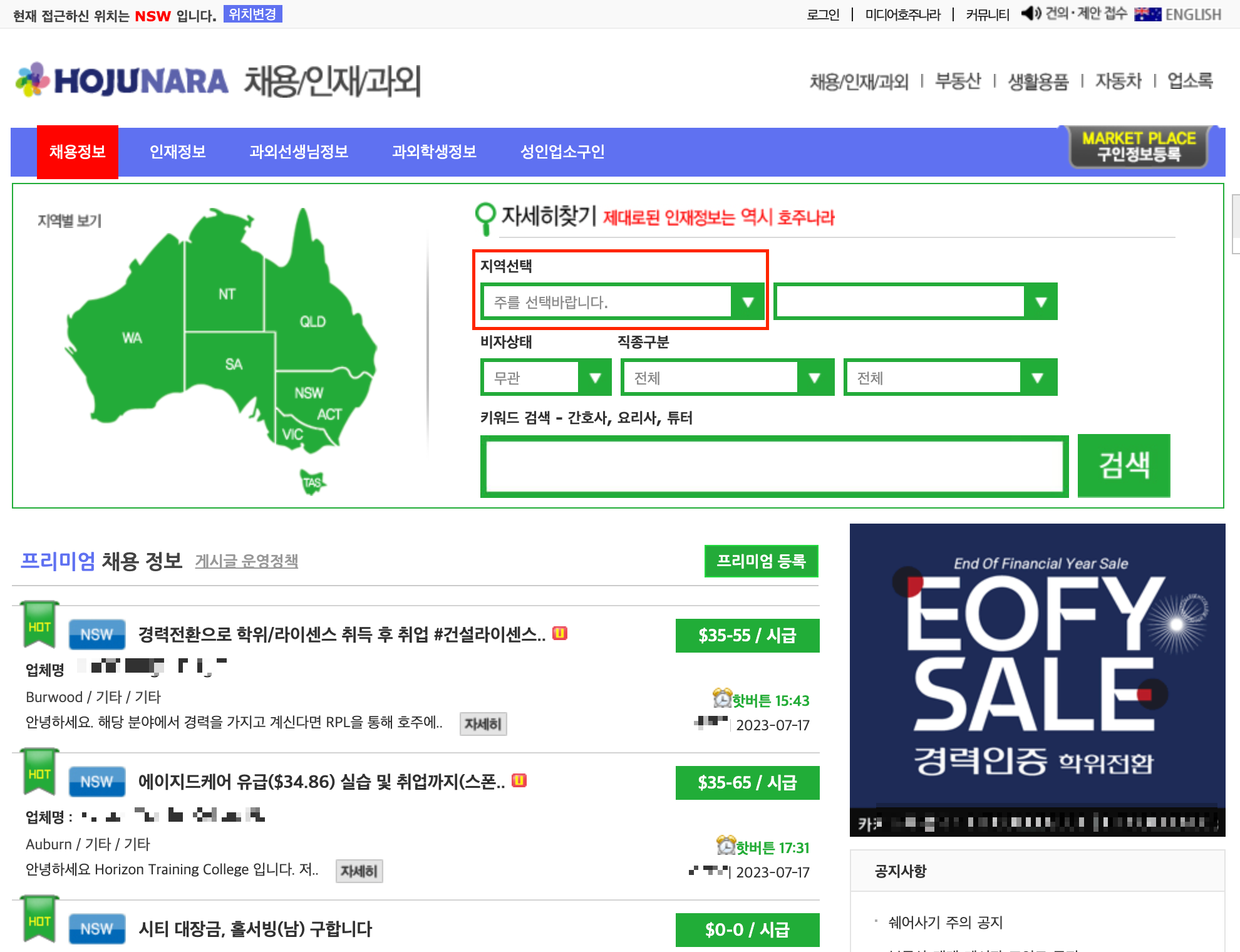1240x952 pixels.
Task: Click HOT ribbon badge on first listing
Action: point(39,626)
